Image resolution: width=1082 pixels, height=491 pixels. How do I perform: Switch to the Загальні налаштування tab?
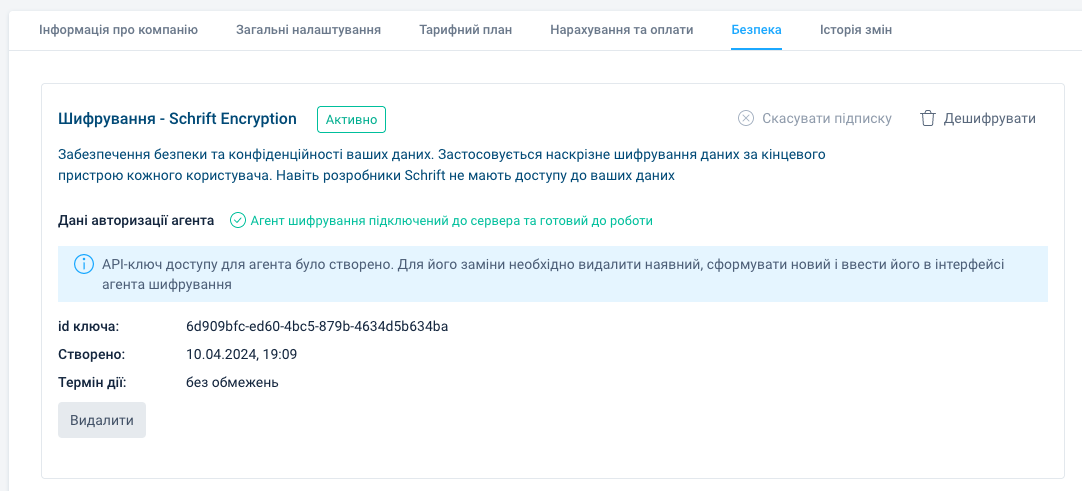[x=308, y=30]
